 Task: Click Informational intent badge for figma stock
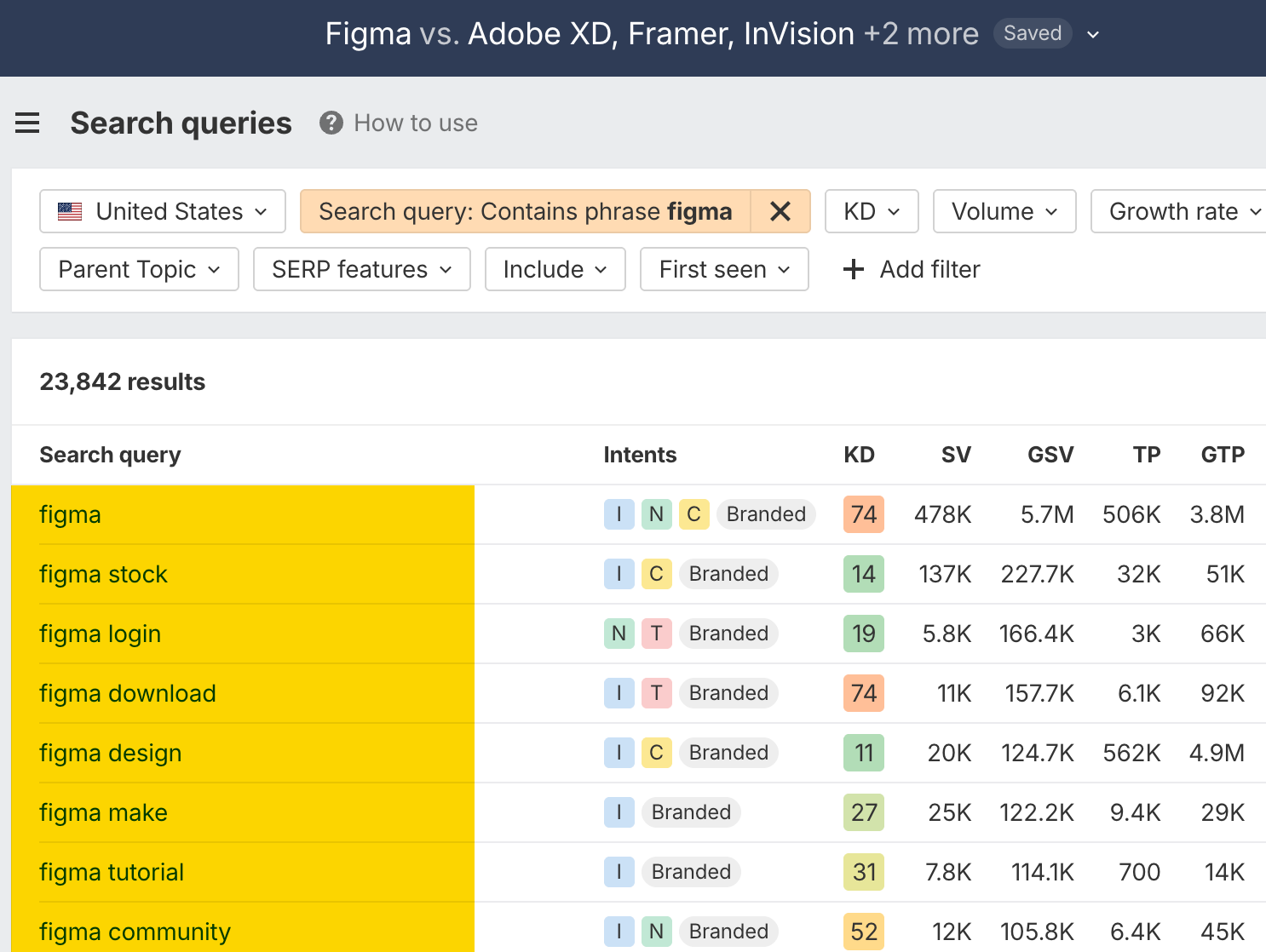pos(619,574)
